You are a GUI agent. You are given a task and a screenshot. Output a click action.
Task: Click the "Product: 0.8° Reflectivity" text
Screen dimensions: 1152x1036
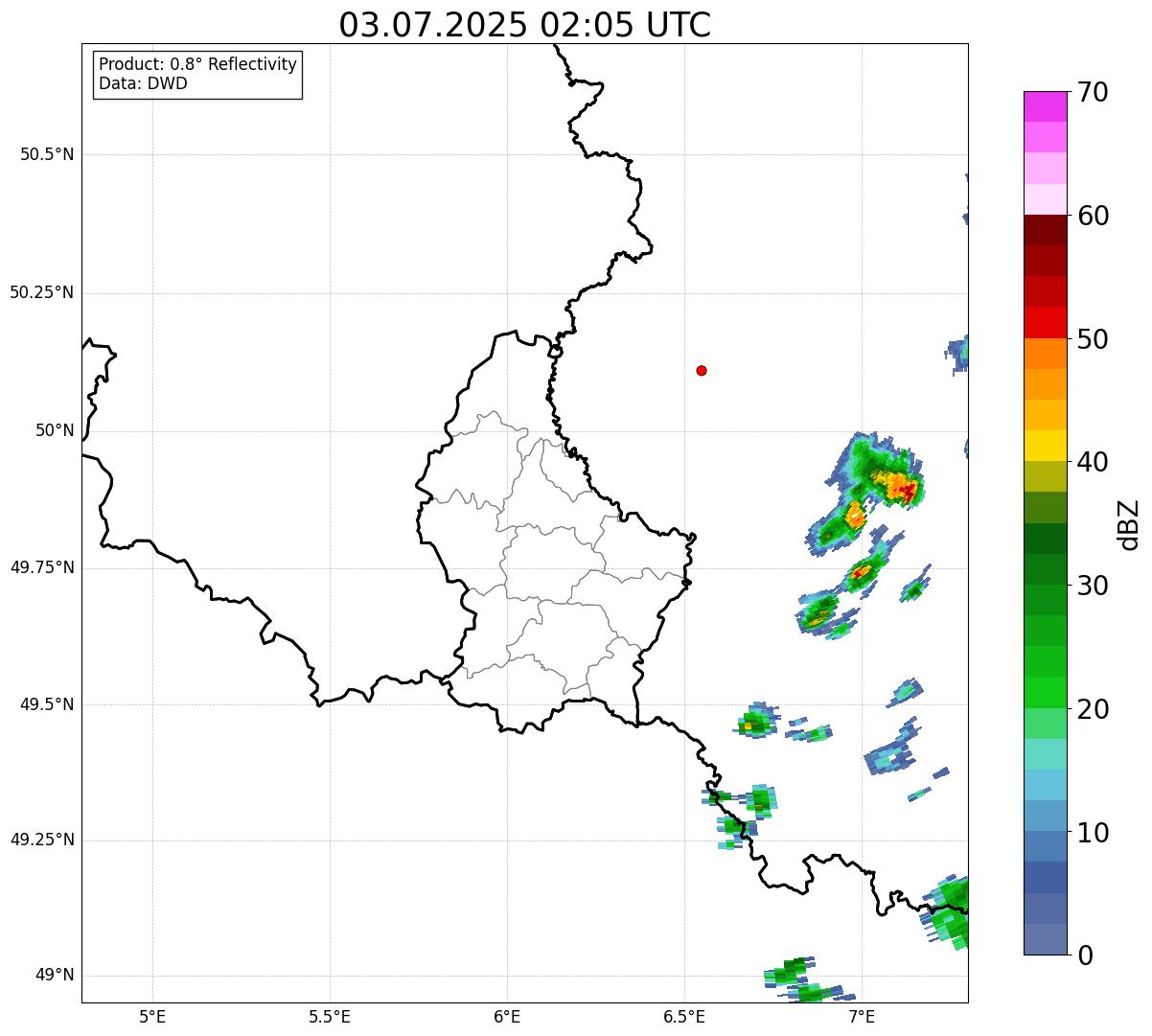click(198, 64)
